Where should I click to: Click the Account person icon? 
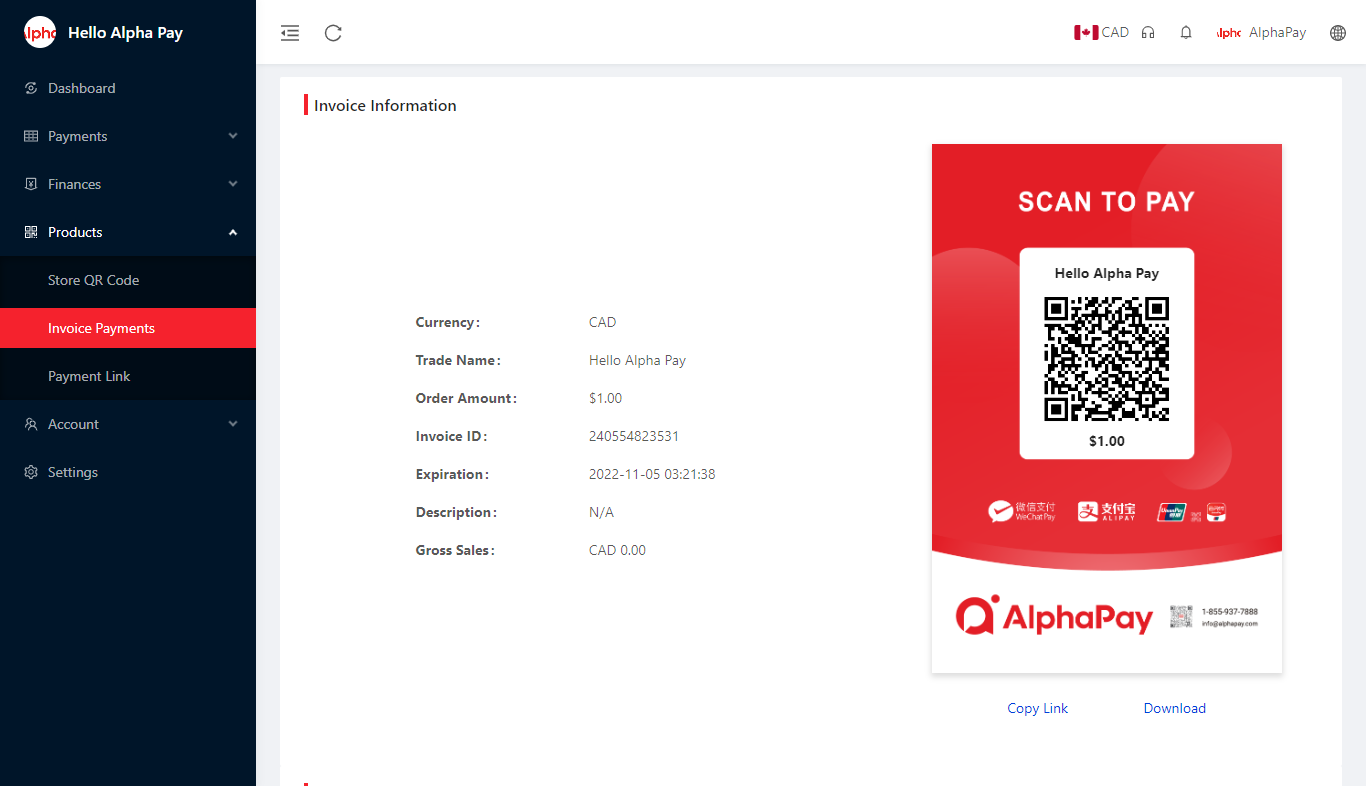pyautogui.click(x=31, y=424)
